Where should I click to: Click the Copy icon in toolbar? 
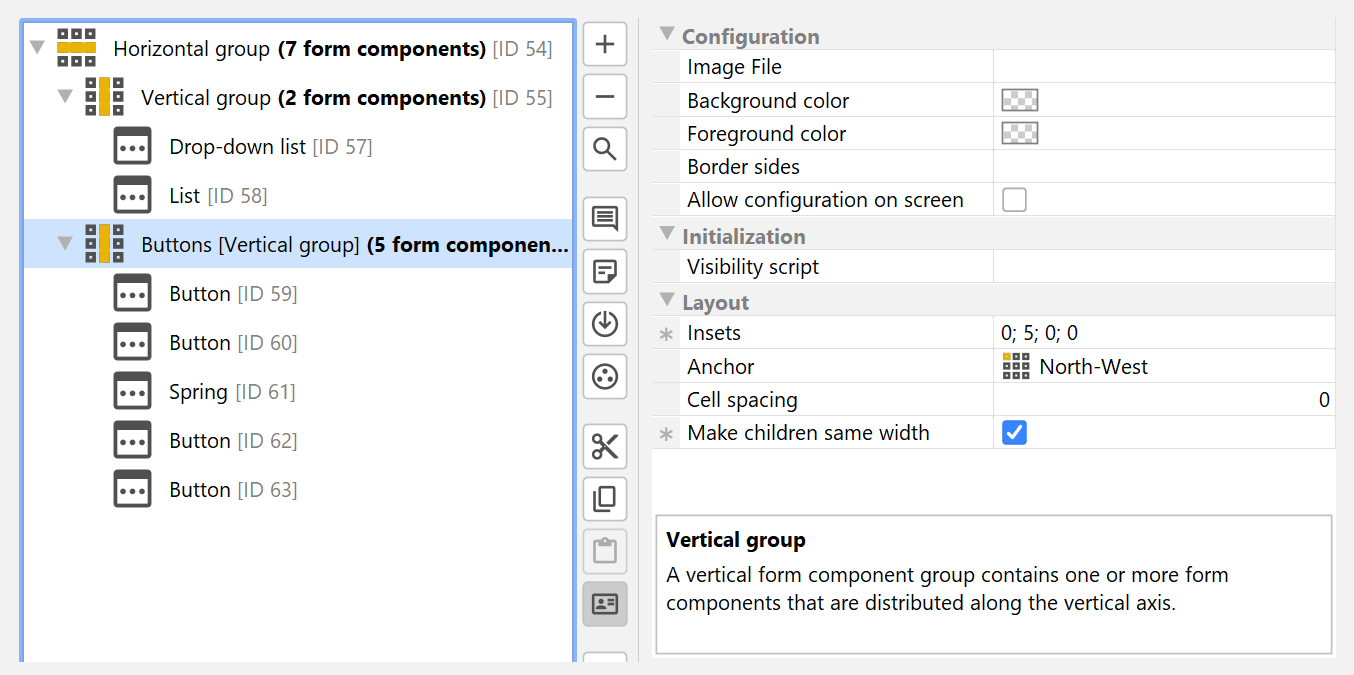(605, 499)
